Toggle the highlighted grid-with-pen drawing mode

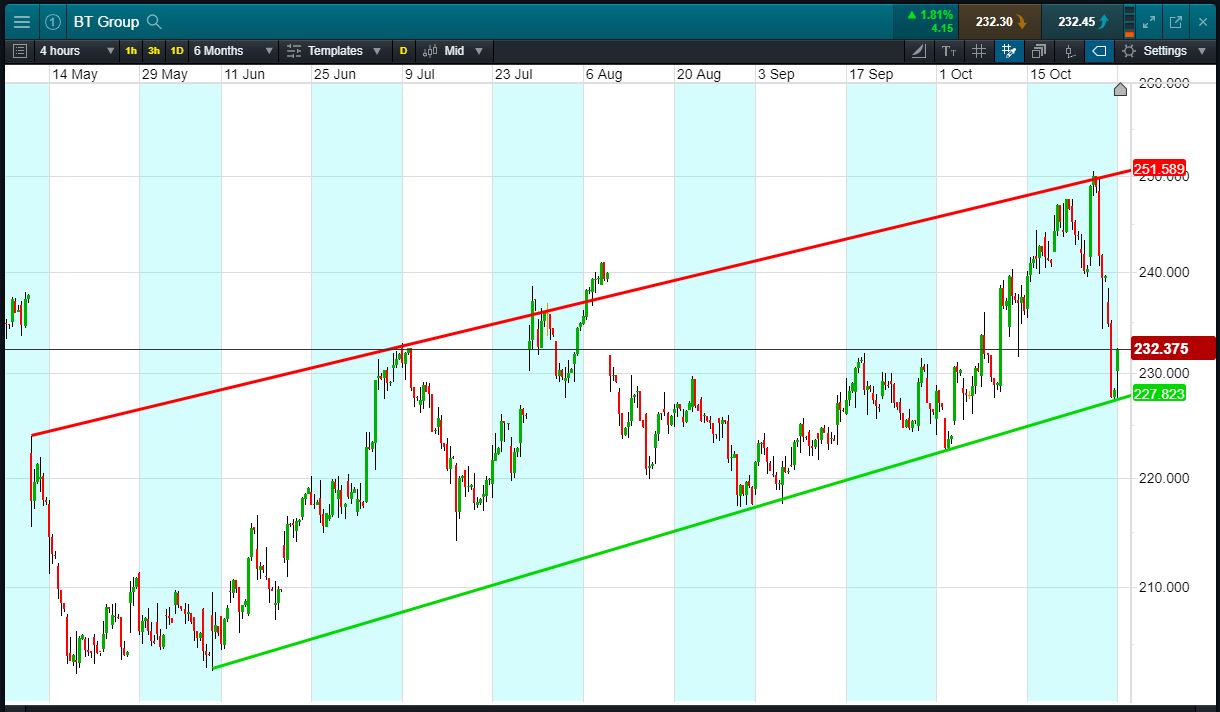1008,51
